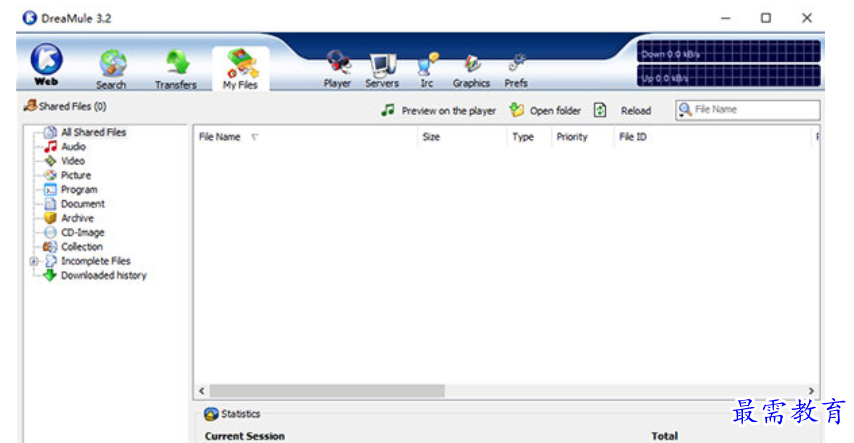Screen dimensions: 854x443
Task: Sort by File ID column
Action: (x=712, y=137)
